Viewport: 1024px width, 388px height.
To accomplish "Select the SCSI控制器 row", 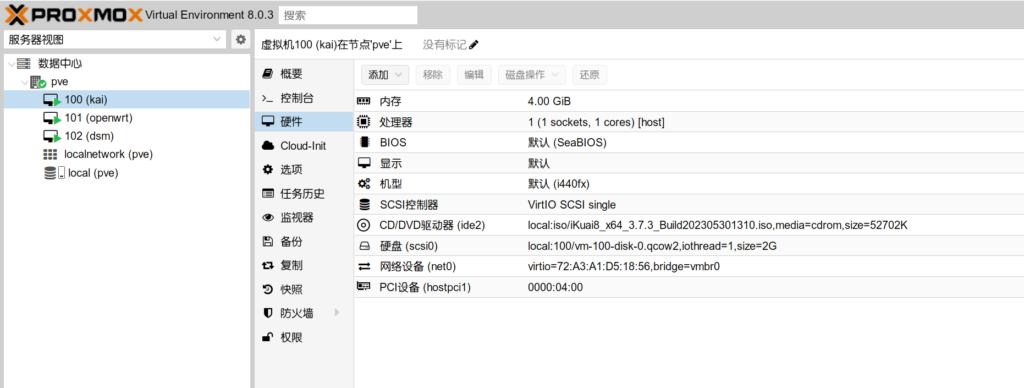I will click(x=689, y=204).
